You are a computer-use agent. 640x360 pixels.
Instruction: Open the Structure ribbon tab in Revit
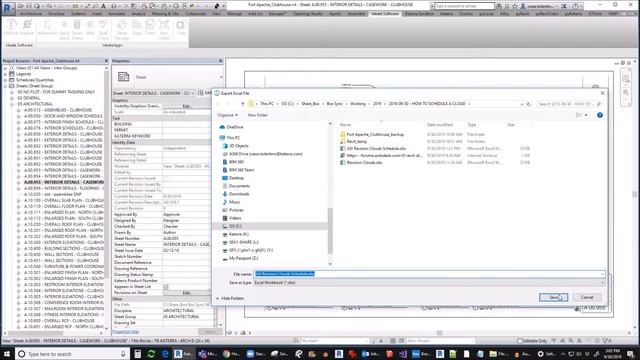coord(56,13)
